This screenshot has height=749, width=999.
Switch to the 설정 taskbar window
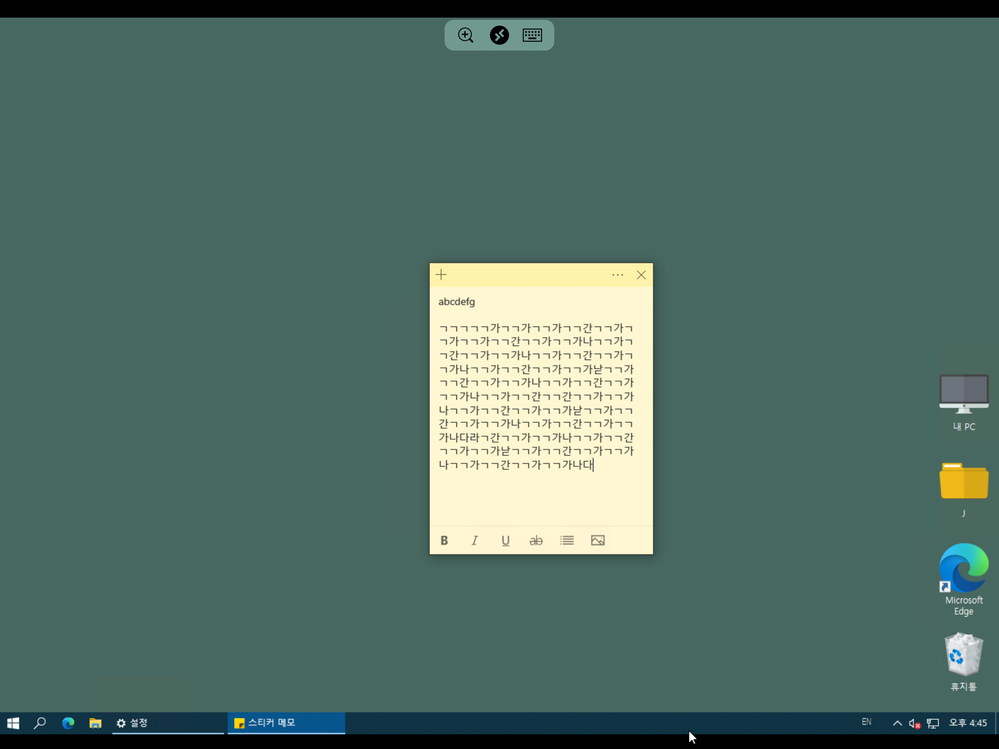(168, 723)
